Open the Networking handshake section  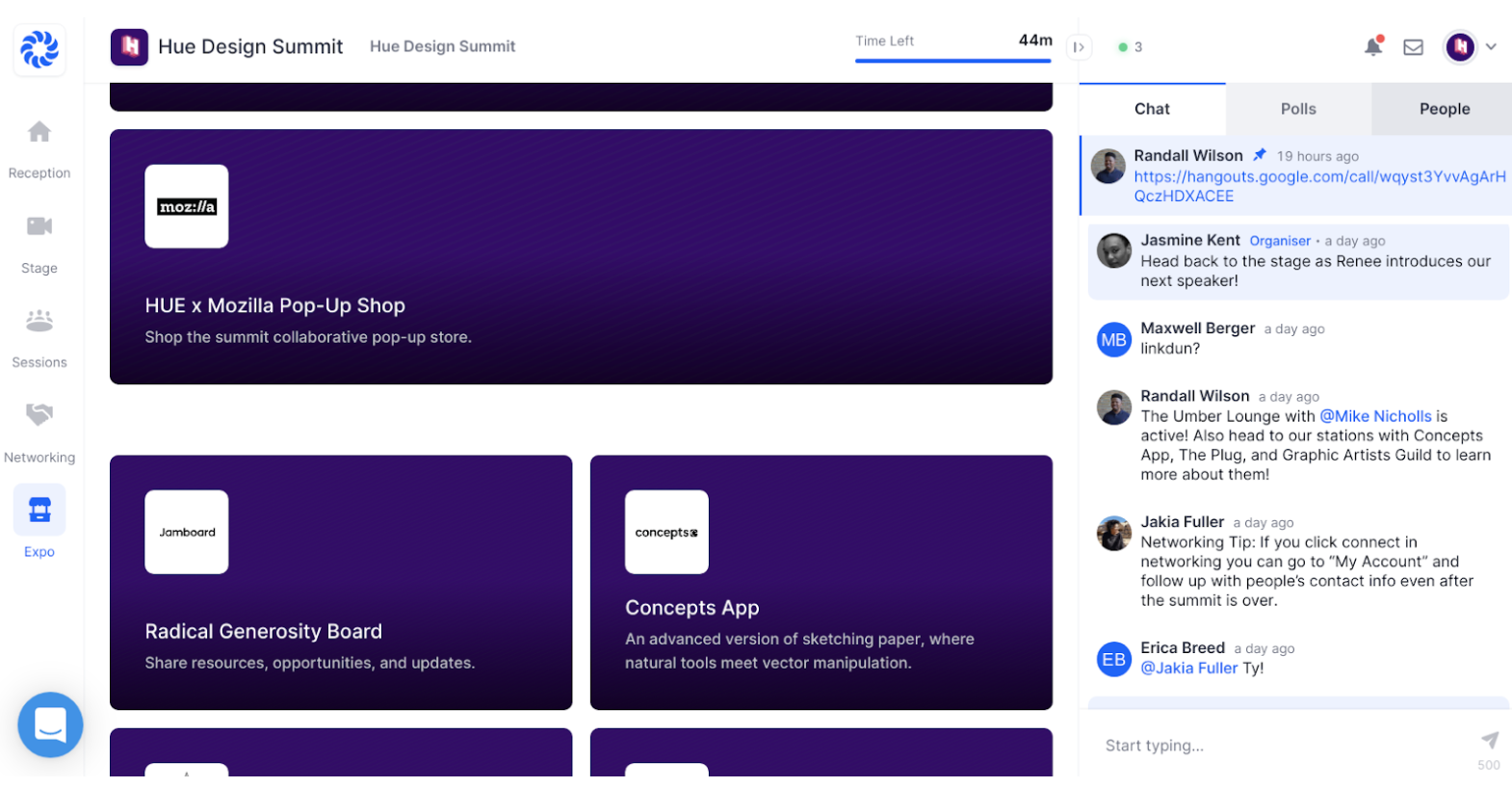[x=39, y=433]
